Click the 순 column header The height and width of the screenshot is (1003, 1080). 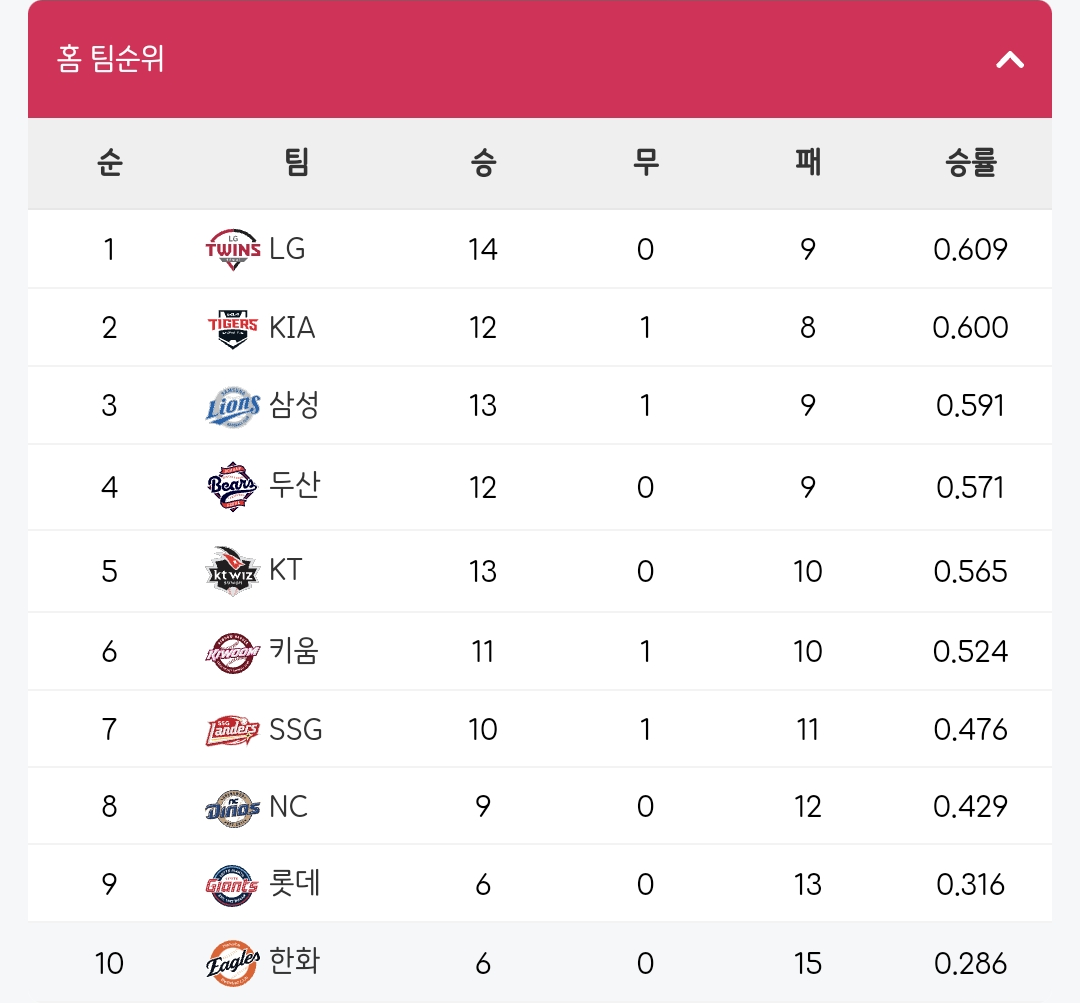coord(110,163)
